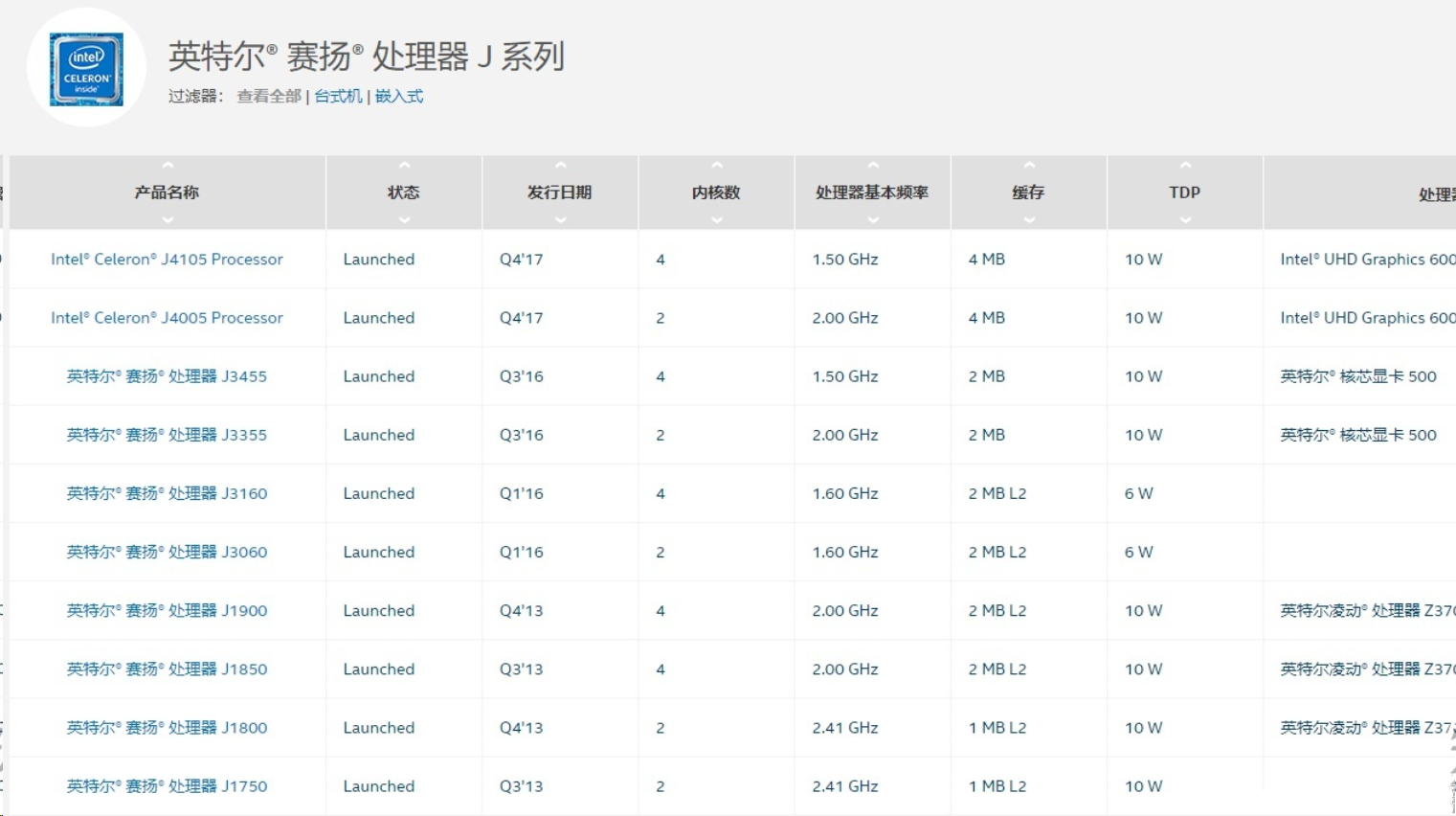Click the Intel Celeron inside logo badge
Viewport: 1456px width, 816px height.
coord(86,69)
